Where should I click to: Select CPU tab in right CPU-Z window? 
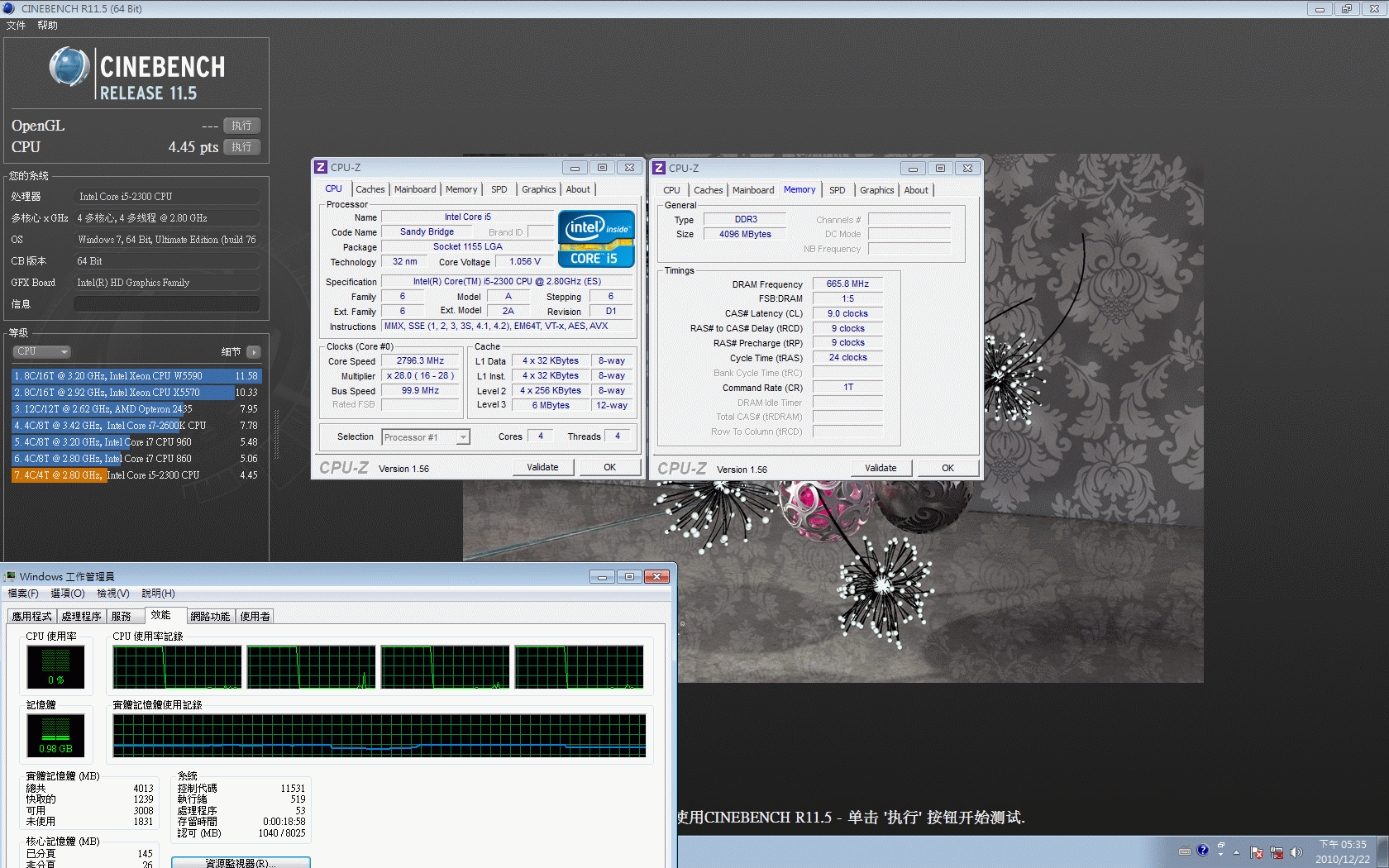pos(671,190)
